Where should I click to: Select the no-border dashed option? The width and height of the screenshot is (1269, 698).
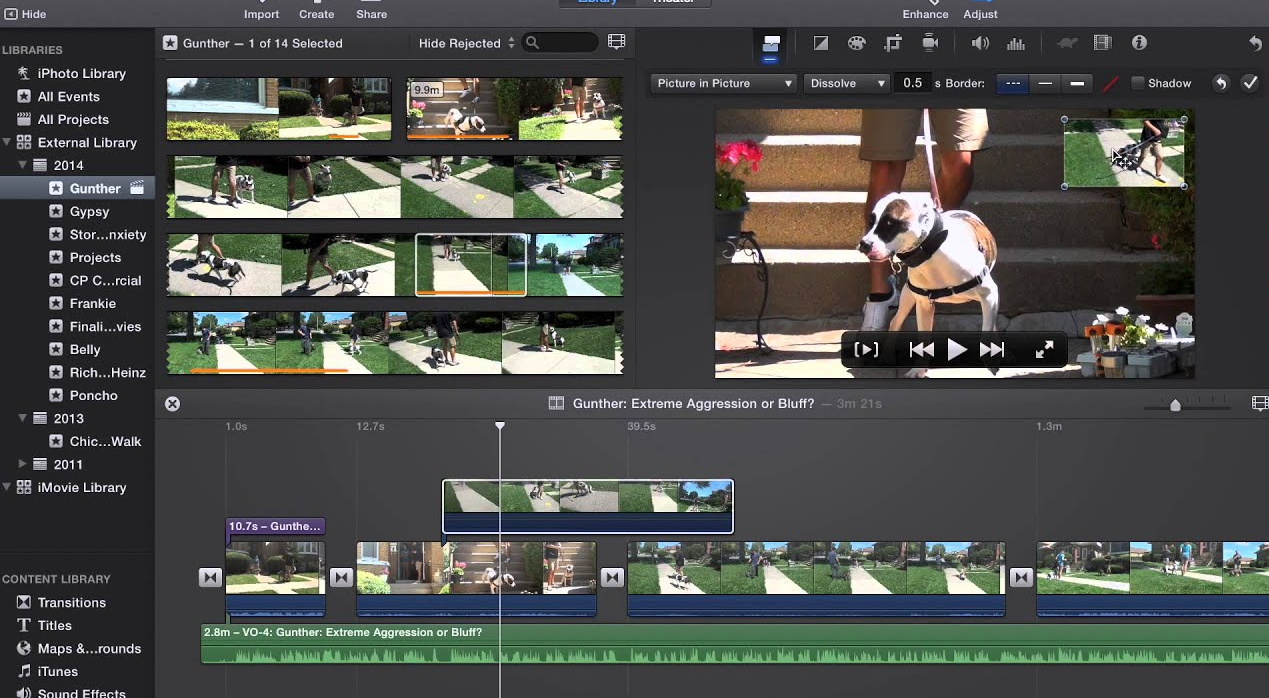[x=1013, y=83]
